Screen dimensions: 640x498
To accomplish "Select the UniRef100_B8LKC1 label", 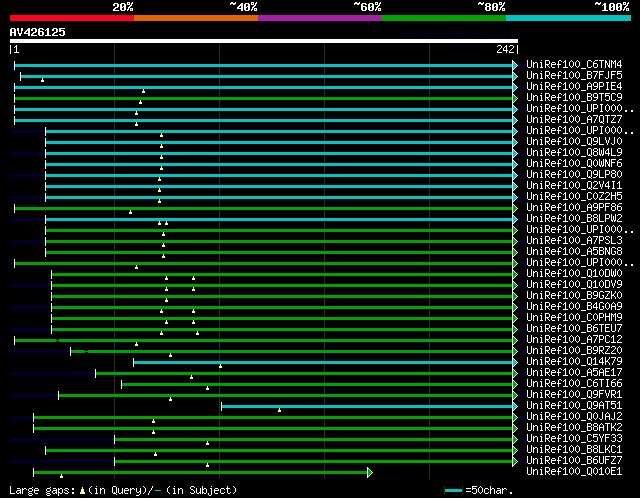I will (574, 450).
